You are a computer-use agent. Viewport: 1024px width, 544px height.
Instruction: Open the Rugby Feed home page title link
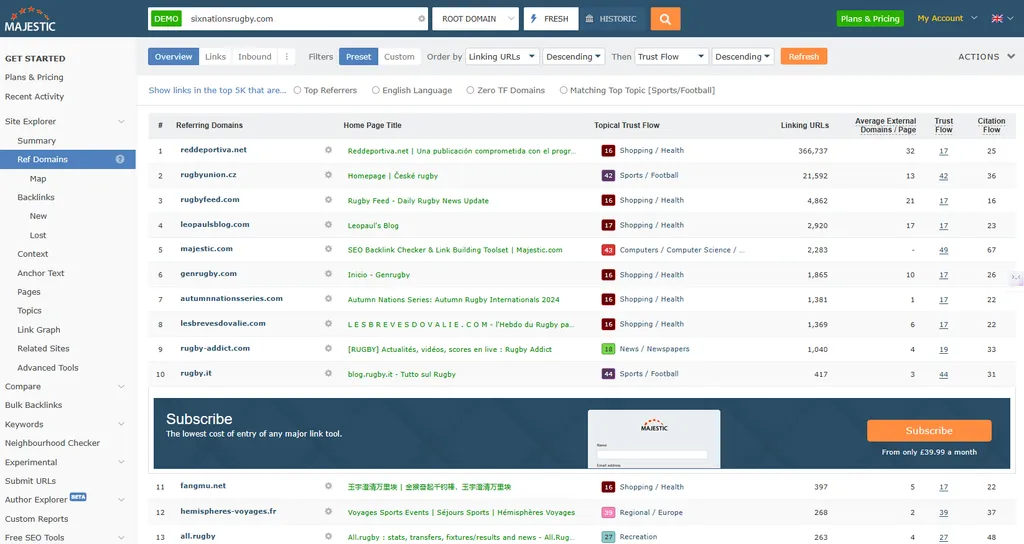418,200
